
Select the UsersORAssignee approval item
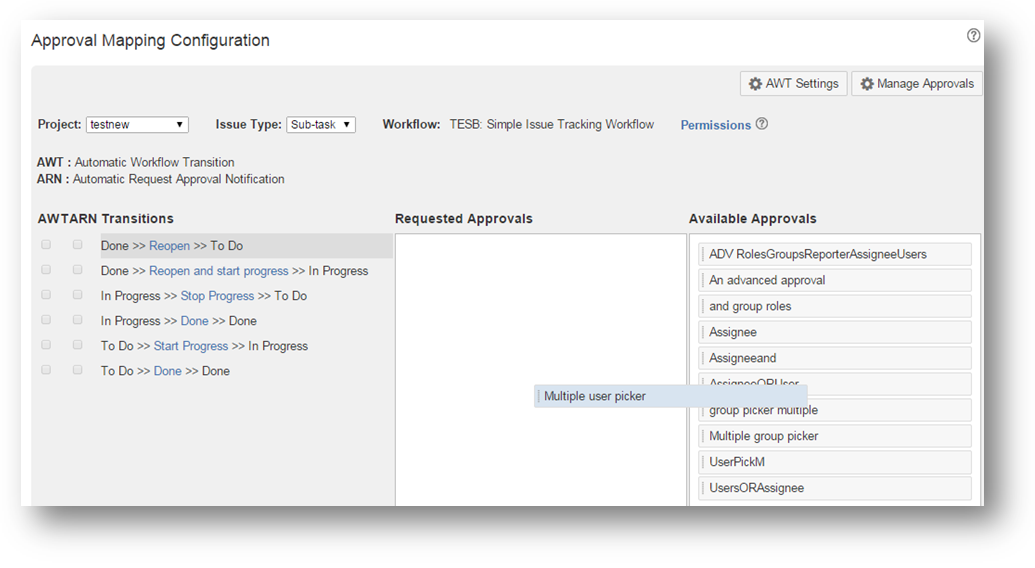click(835, 488)
